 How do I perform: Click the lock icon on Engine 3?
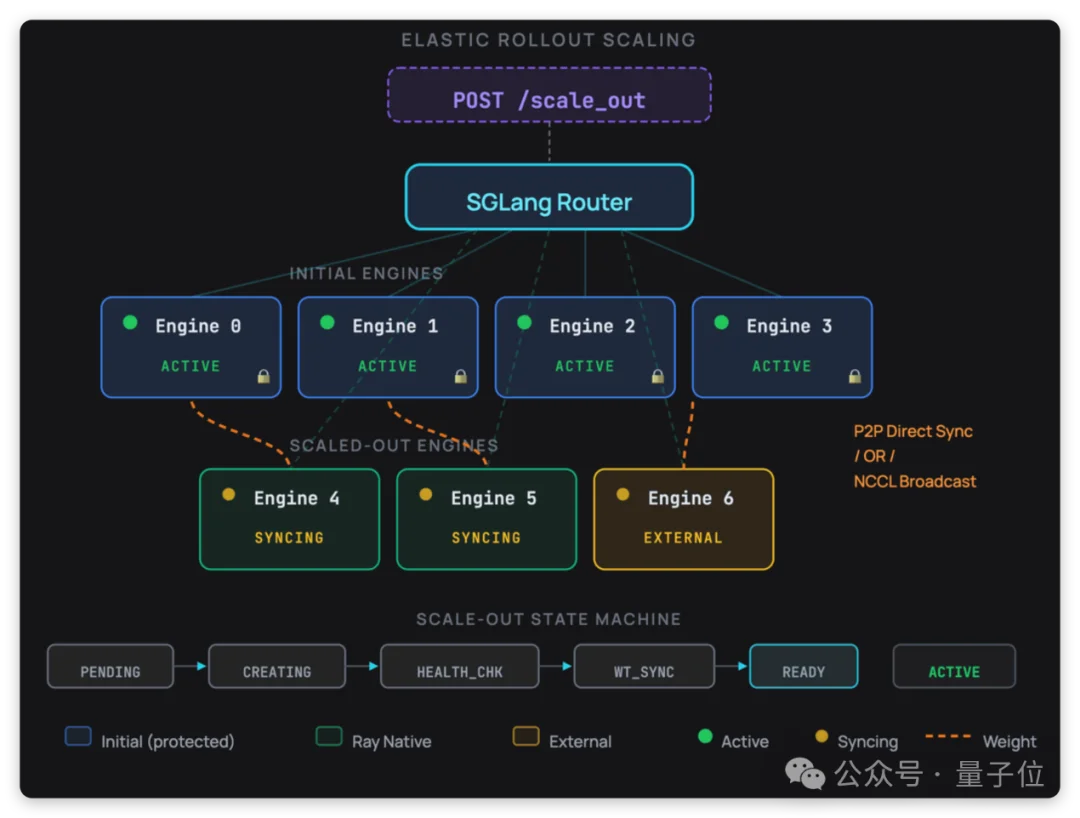(855, 377)
